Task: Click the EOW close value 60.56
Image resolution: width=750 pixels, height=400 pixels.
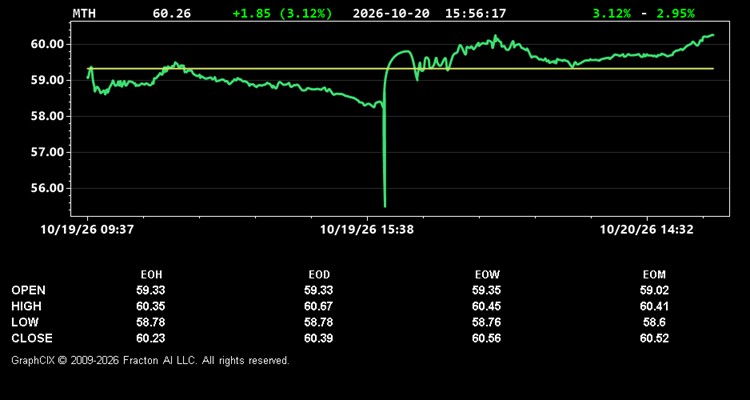Action: pos(486,338)
